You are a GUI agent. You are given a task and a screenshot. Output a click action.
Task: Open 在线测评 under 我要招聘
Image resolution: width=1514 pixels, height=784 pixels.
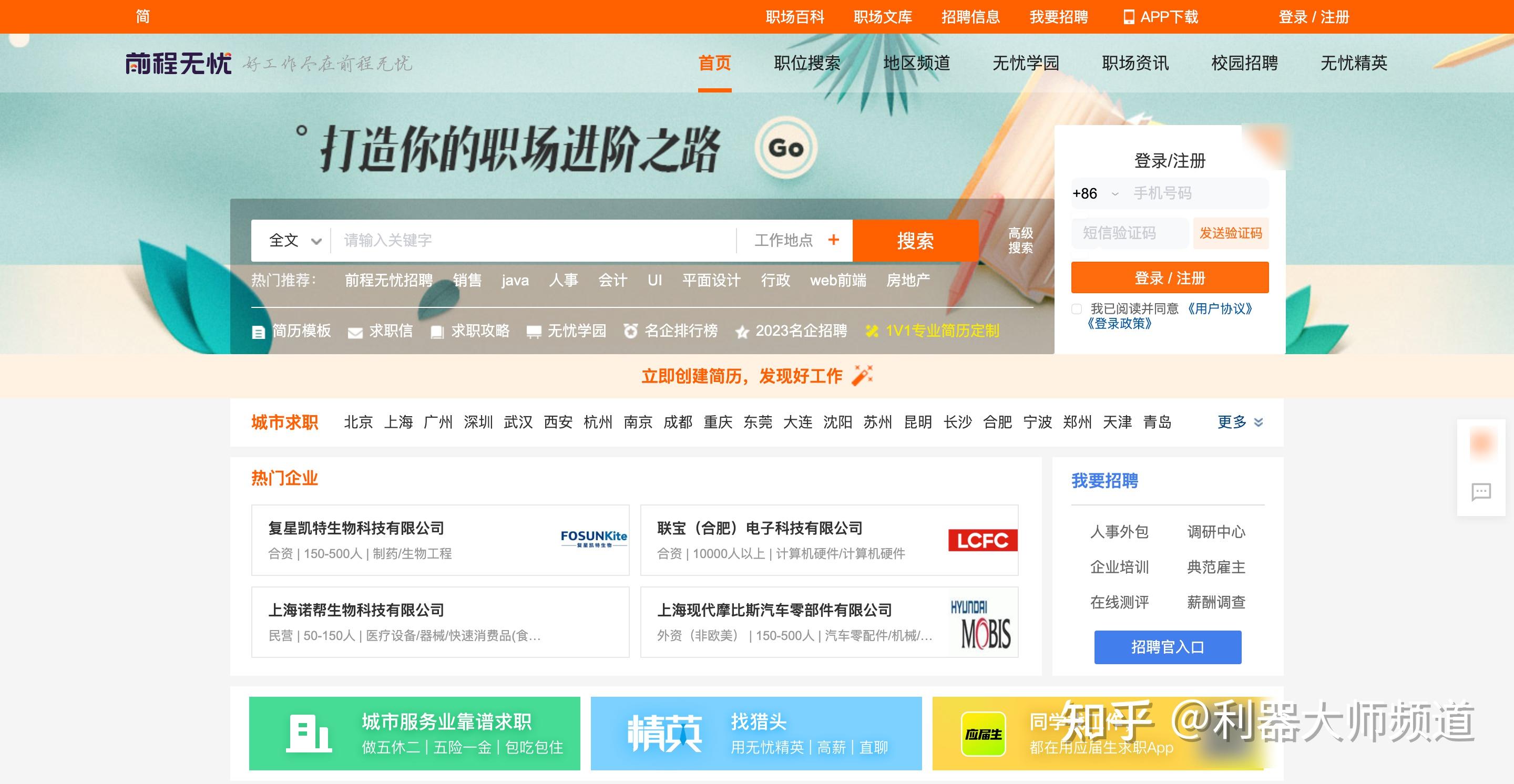(1119, 602)
